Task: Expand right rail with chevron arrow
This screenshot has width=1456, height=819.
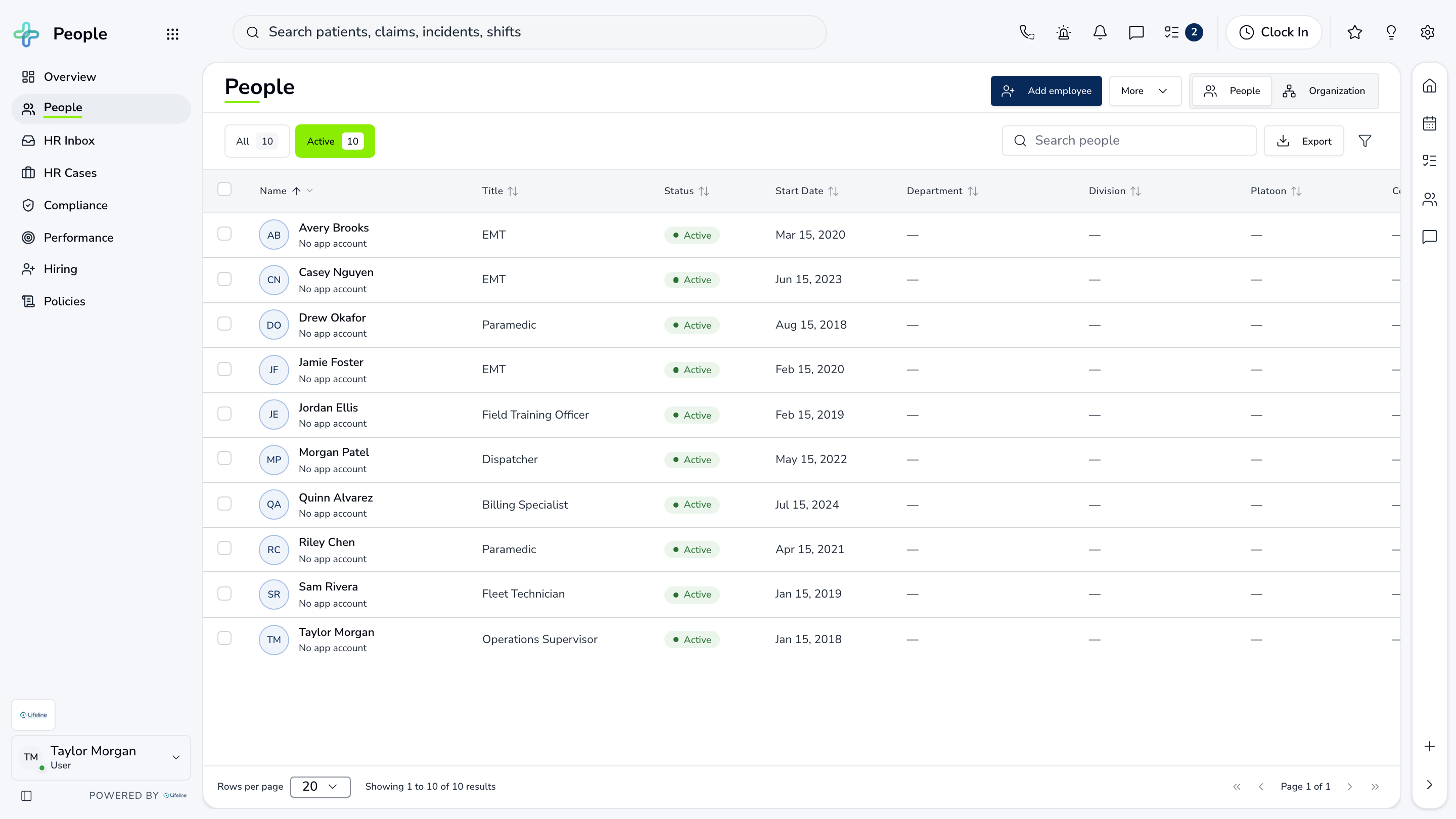Action: [x=1429, y=785]
